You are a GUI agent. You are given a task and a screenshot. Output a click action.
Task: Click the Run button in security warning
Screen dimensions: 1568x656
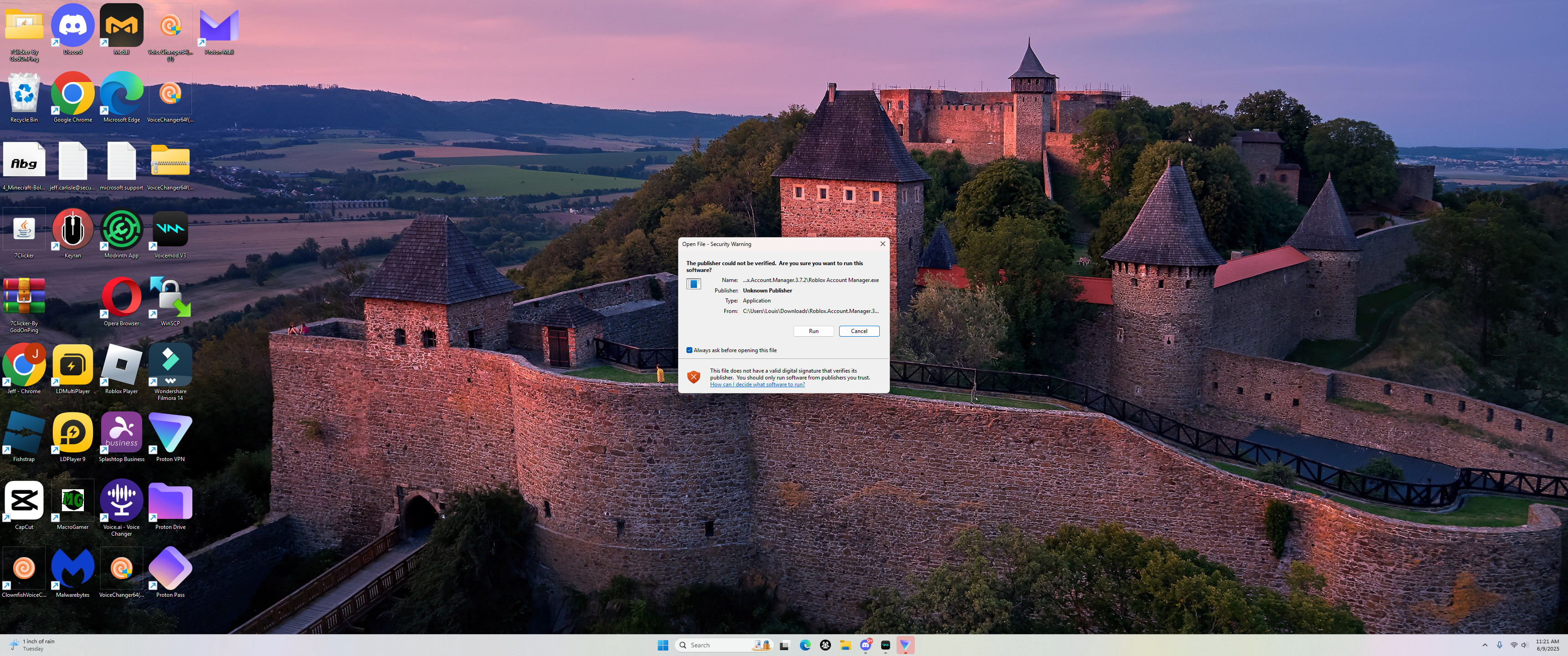tap(813, 331)
